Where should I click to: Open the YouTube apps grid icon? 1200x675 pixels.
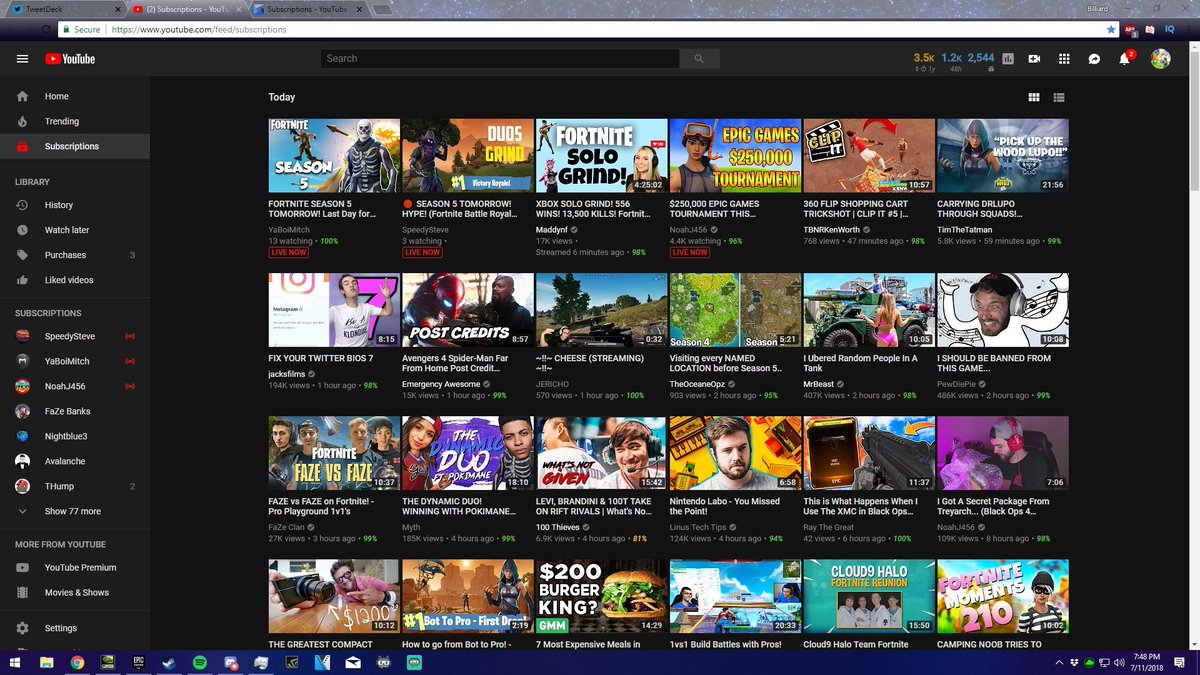point(1064,59)
